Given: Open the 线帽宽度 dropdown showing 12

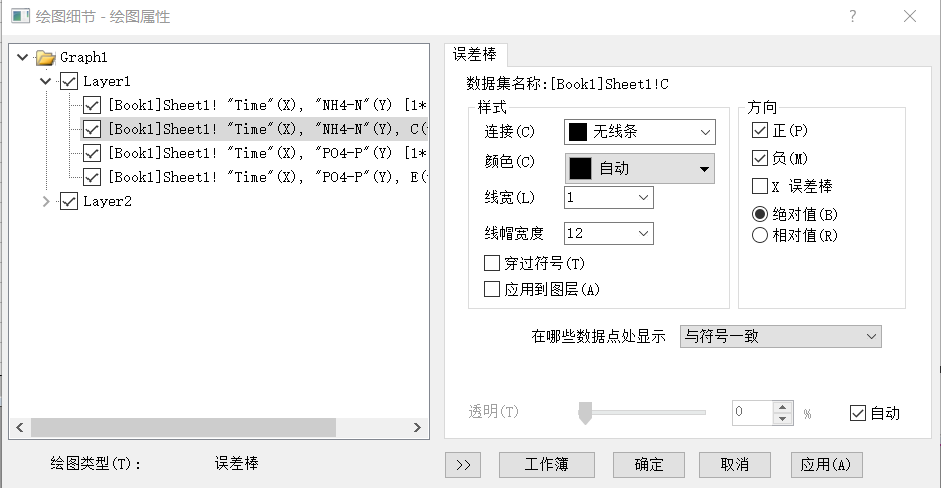Looking at the screenshot, I should (x=609, y=233).
